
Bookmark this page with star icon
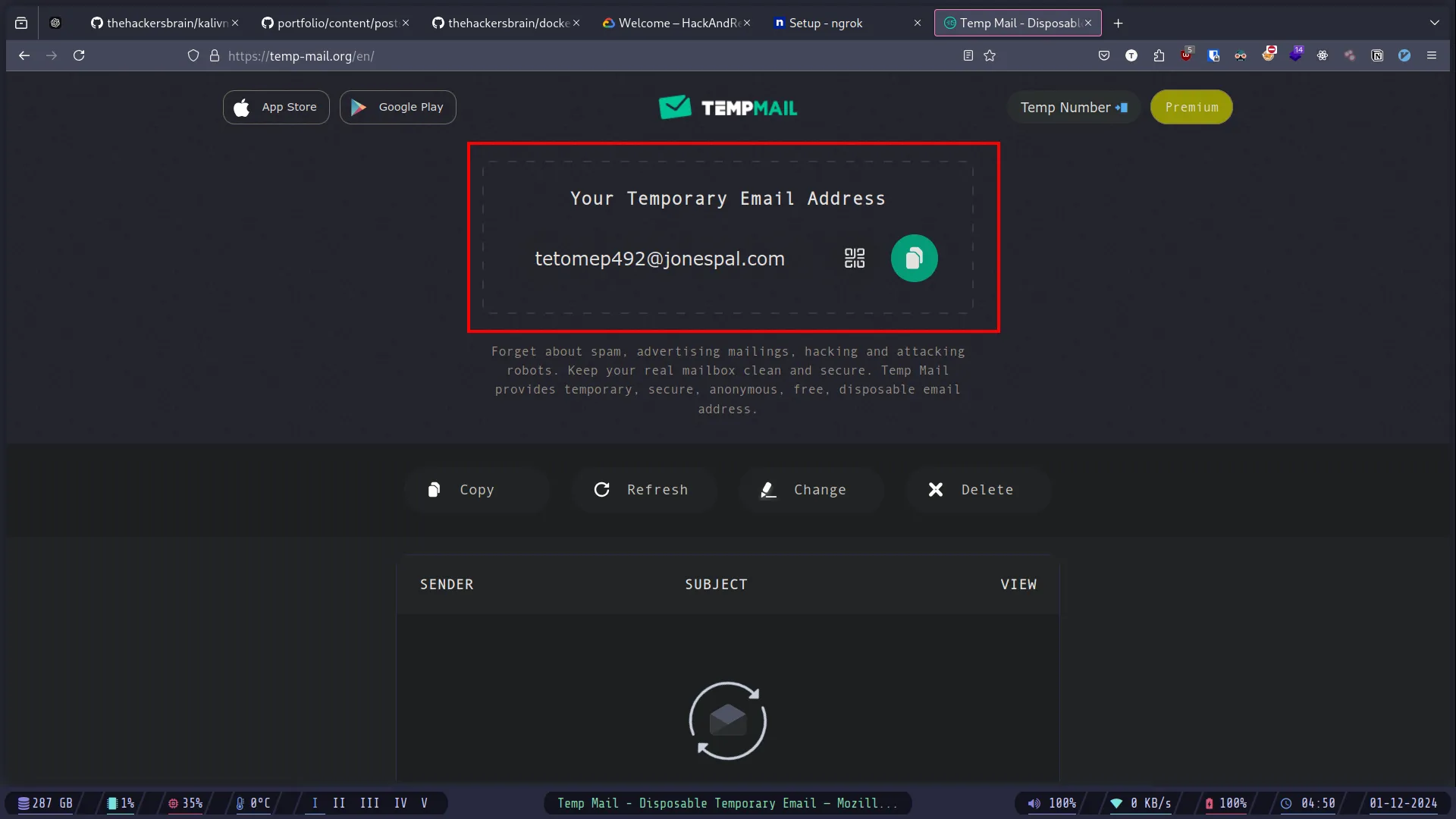point(990,55)
